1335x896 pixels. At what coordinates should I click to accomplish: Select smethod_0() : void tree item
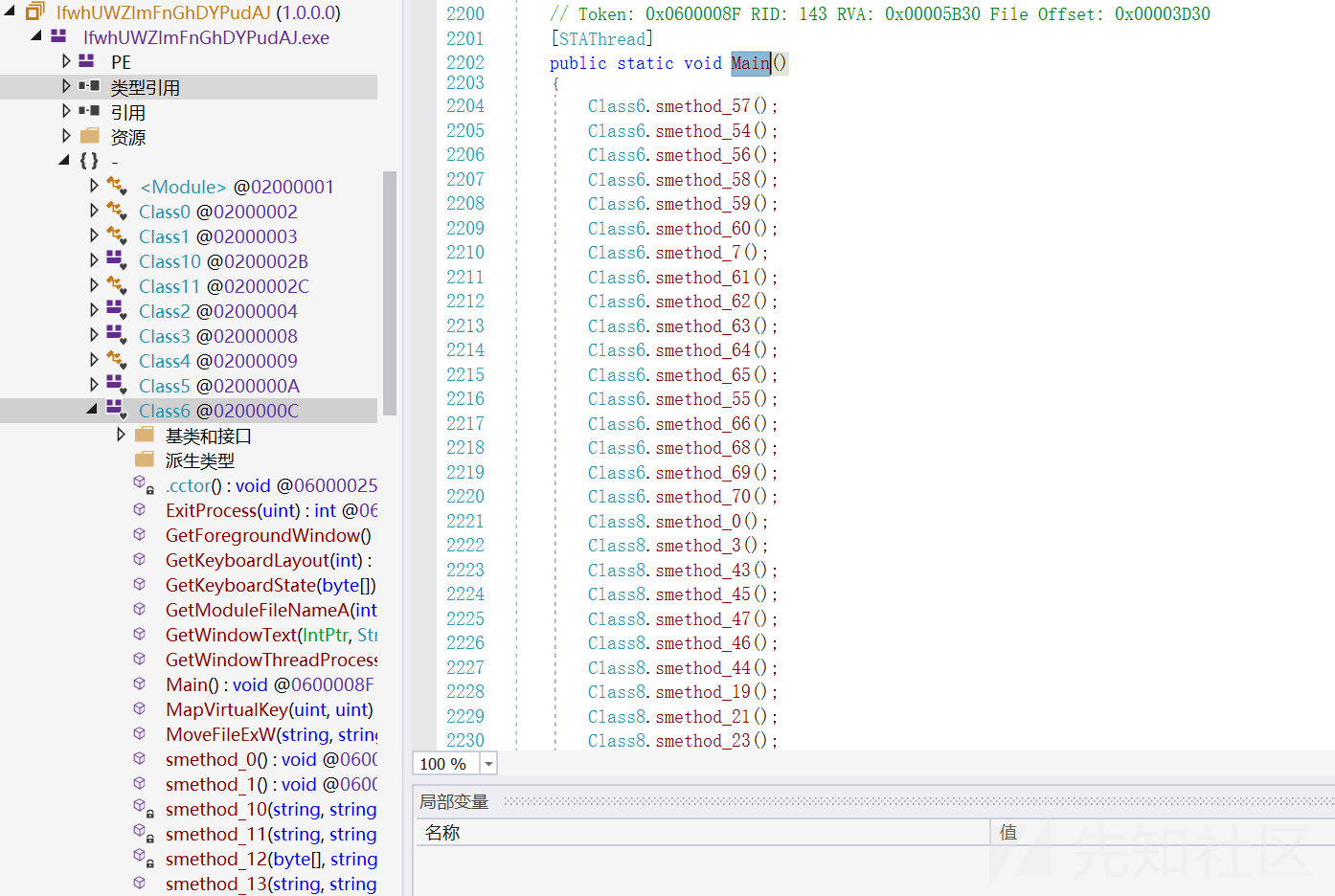coord(271,759)
